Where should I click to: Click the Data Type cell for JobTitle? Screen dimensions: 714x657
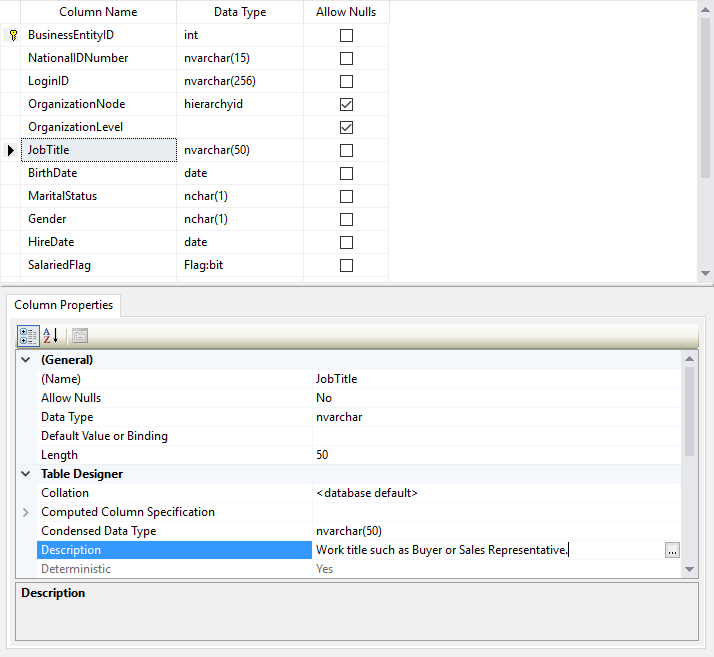click(x=240, y=150)
